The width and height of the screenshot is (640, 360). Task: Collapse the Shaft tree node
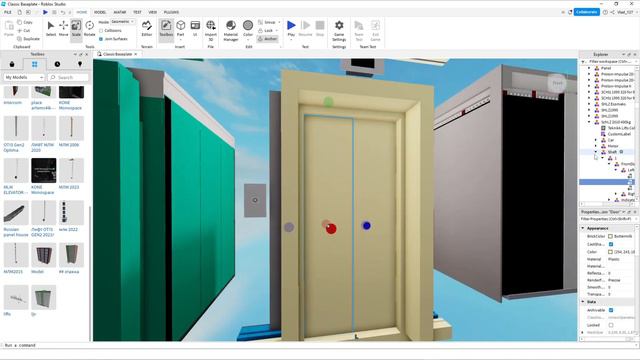point(596,152)
